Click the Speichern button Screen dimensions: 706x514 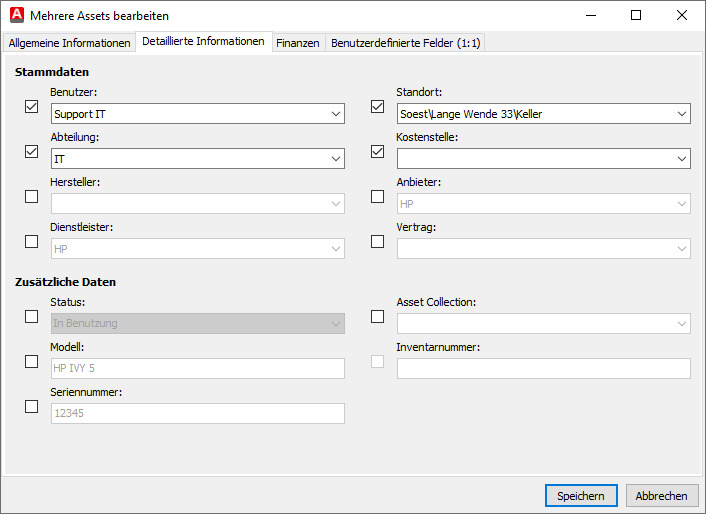580,496
